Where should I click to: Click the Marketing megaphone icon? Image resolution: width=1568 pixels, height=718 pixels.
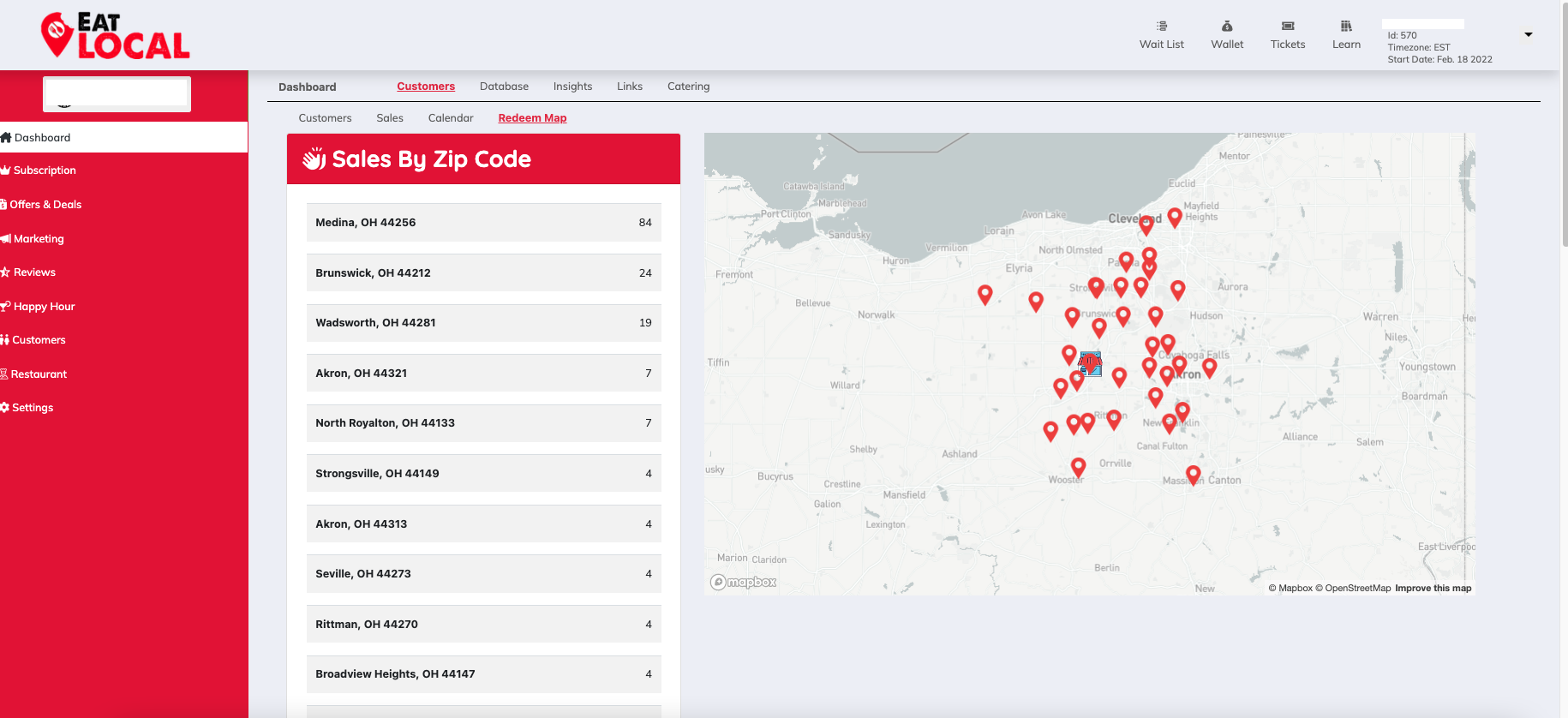click(x=5, y=239)
